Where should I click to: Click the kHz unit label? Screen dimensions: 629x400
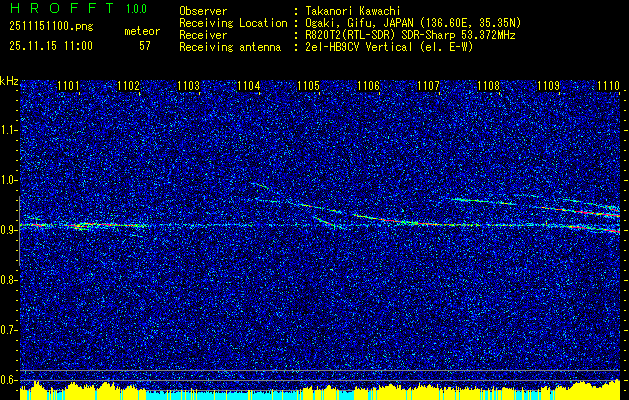point(9,80)
